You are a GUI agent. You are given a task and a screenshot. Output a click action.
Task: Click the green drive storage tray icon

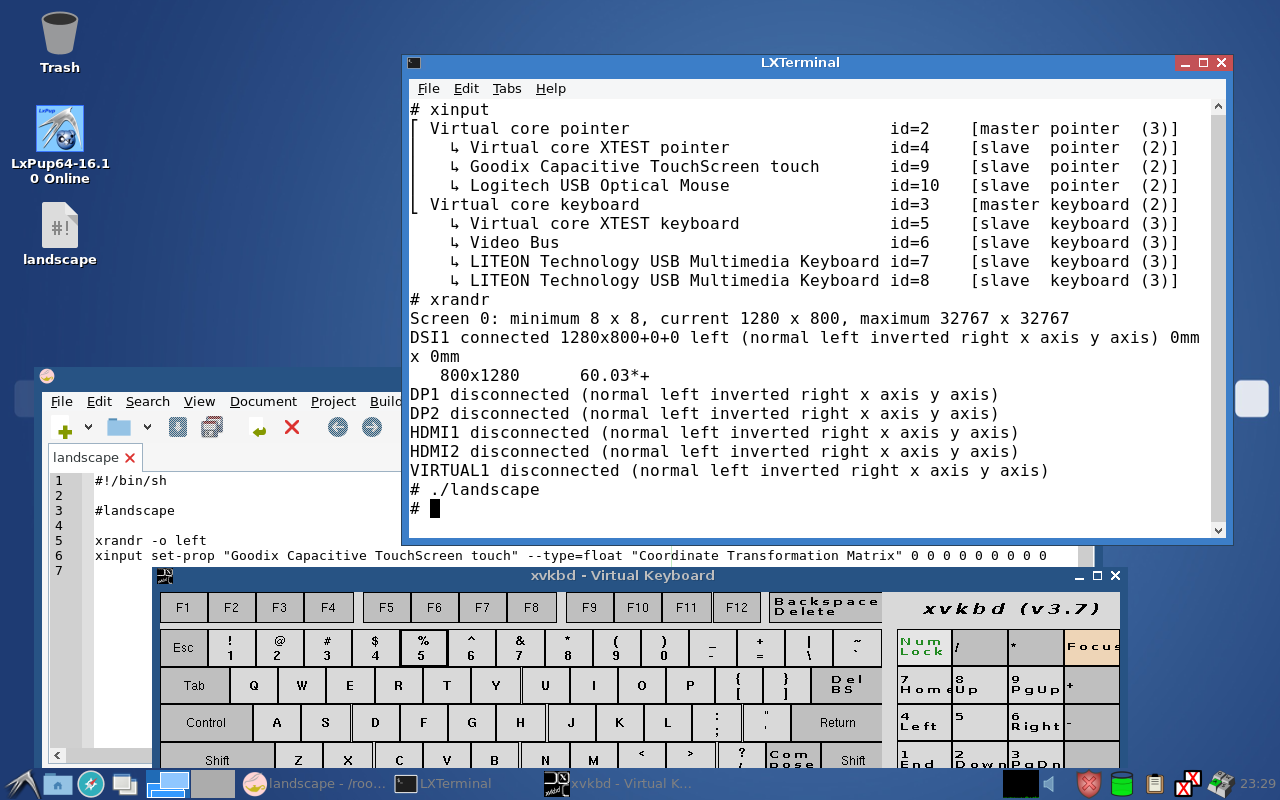(1122, 784)
